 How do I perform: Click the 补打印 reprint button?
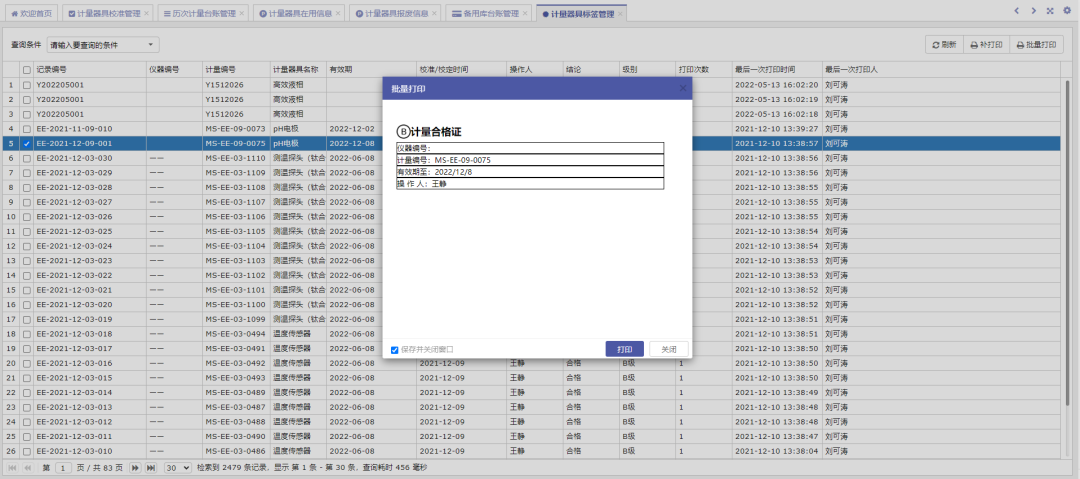[986, 45]
